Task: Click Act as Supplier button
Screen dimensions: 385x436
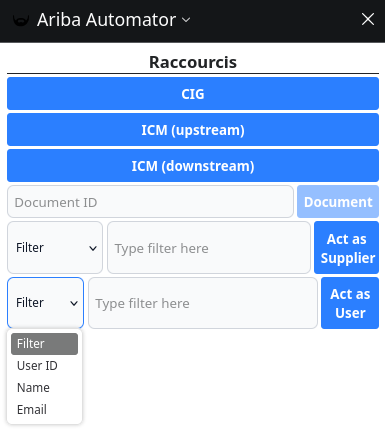Action: pyautogui.click(x=347, y=248)
